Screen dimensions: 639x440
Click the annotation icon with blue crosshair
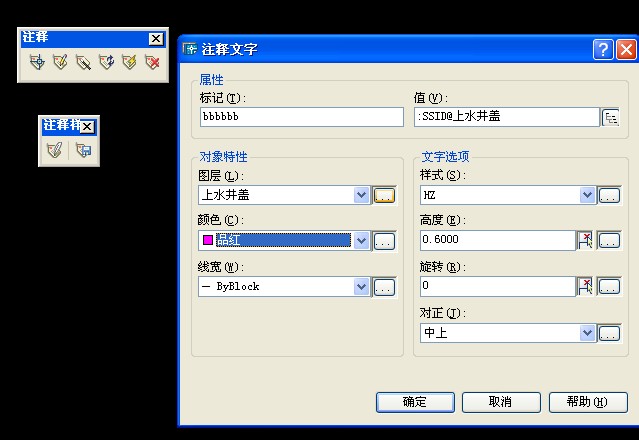(x=37, y=62)
